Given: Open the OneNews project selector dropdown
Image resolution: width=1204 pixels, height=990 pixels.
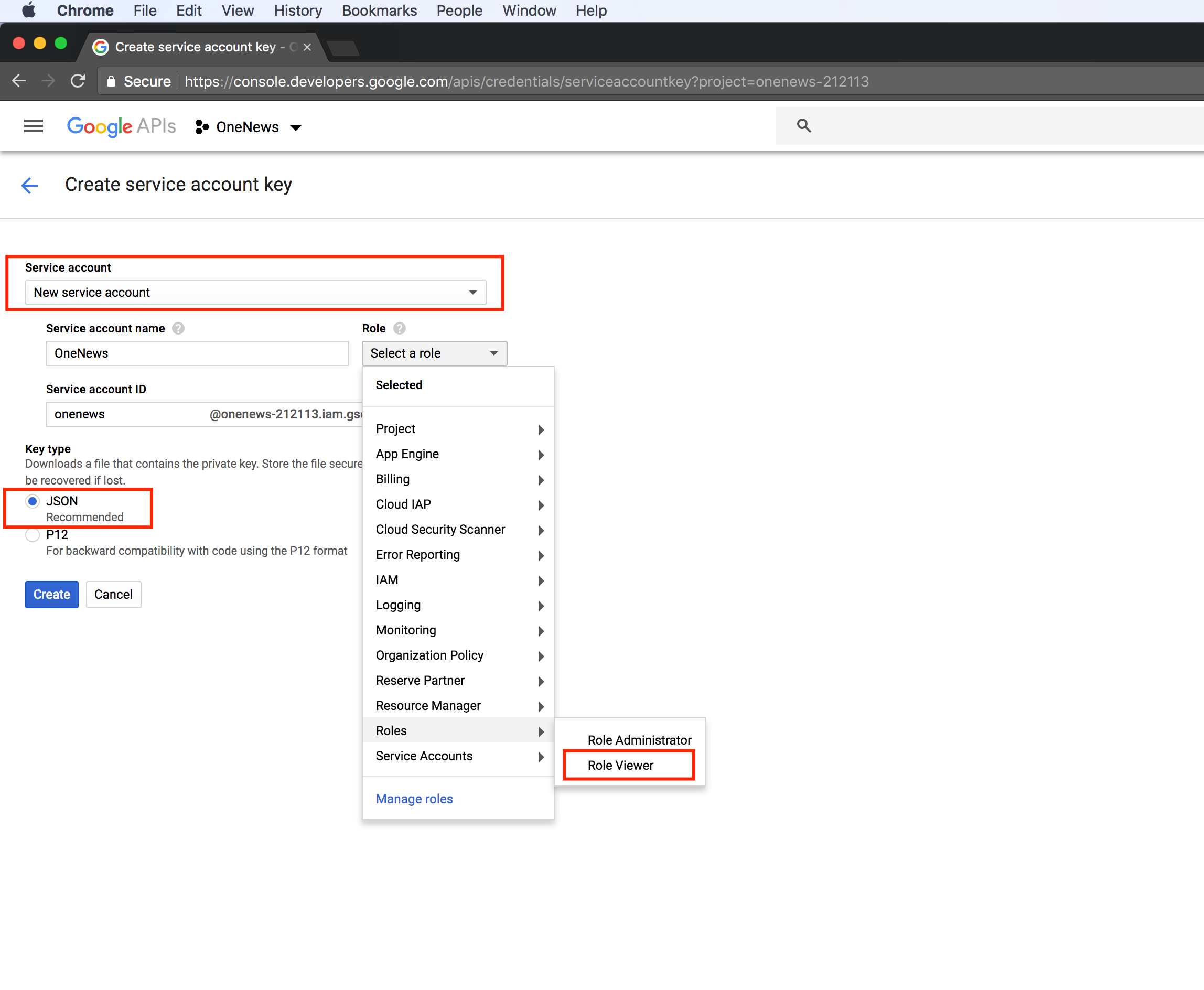Looking at the screenshot, I should 248,127.
